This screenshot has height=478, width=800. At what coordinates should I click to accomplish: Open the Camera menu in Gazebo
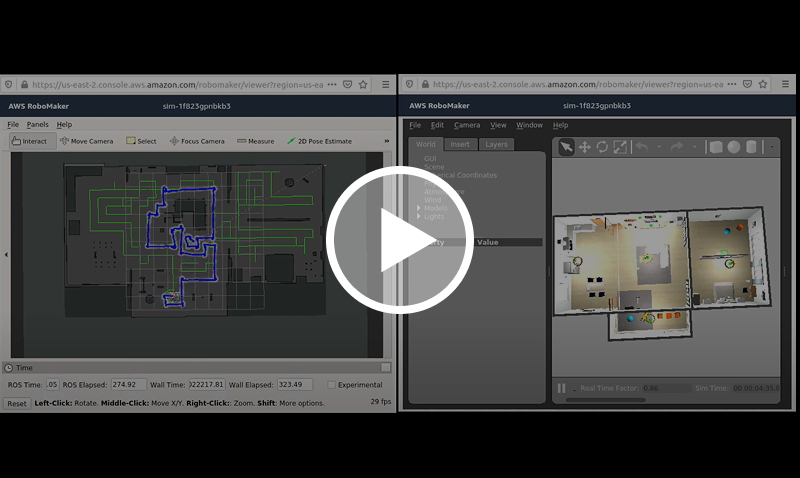coord(467,125)
